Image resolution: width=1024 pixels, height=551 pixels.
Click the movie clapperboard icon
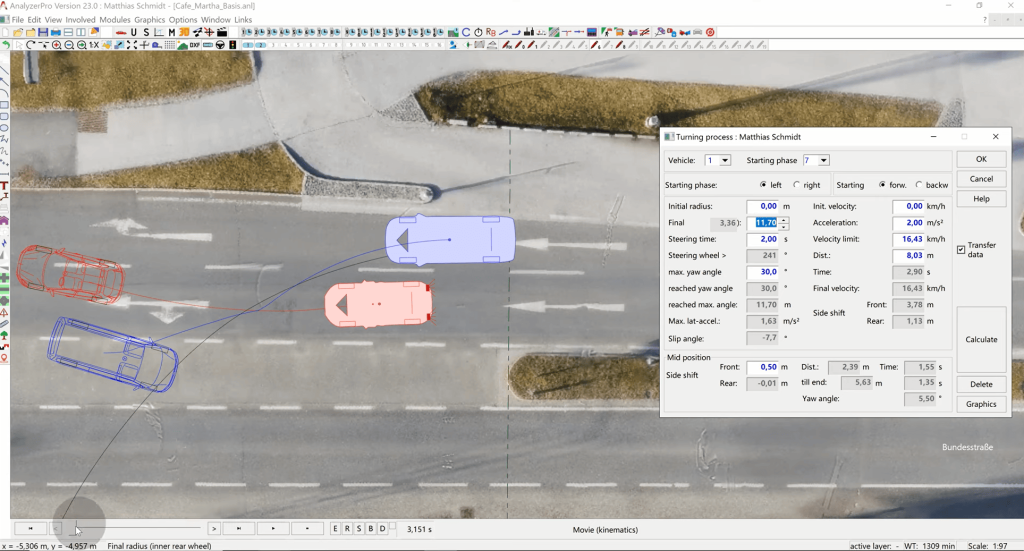(224, 32)
